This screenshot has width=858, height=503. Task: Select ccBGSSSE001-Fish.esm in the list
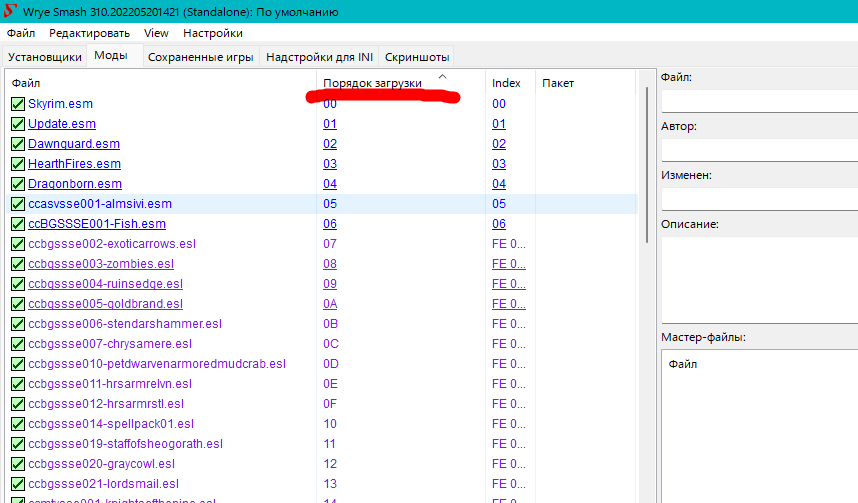coord(97,224)
